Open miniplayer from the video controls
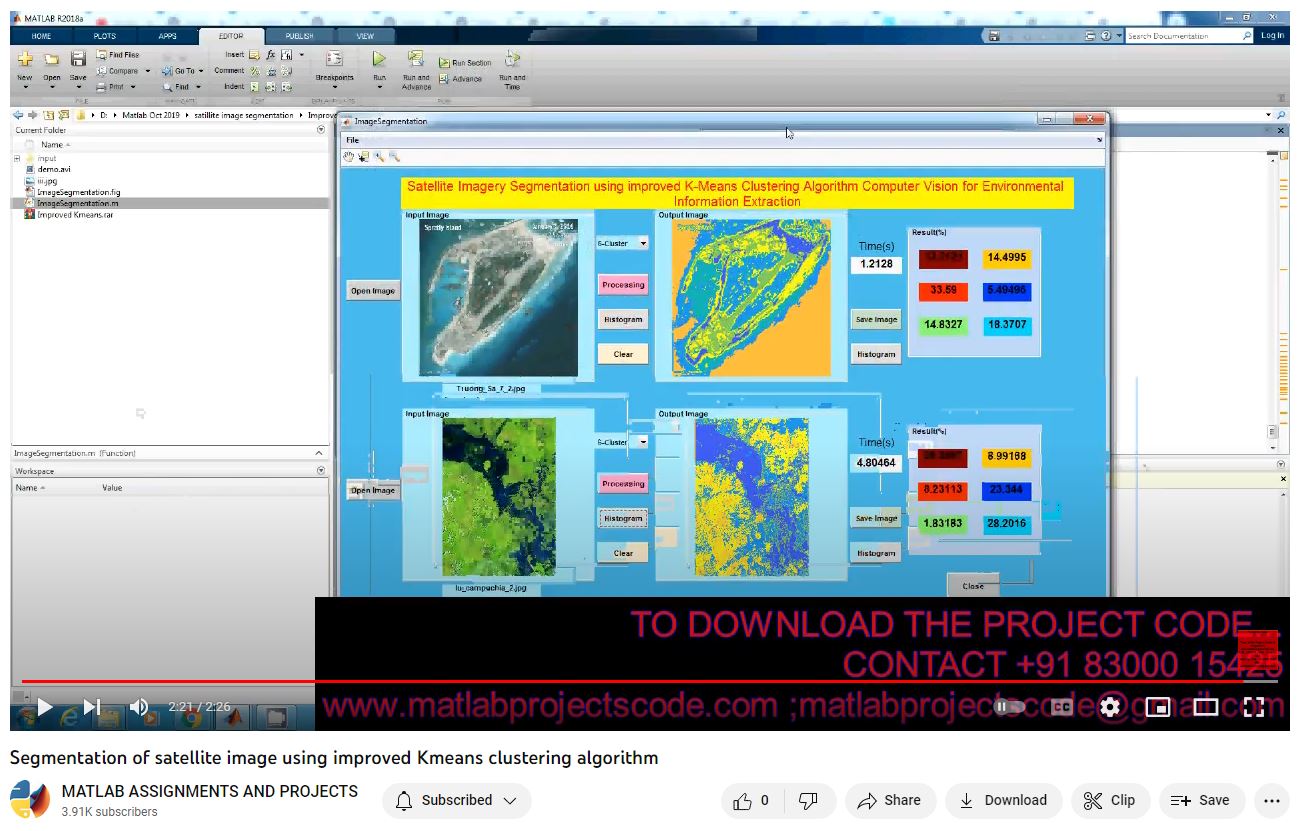 click(1158, 707)
